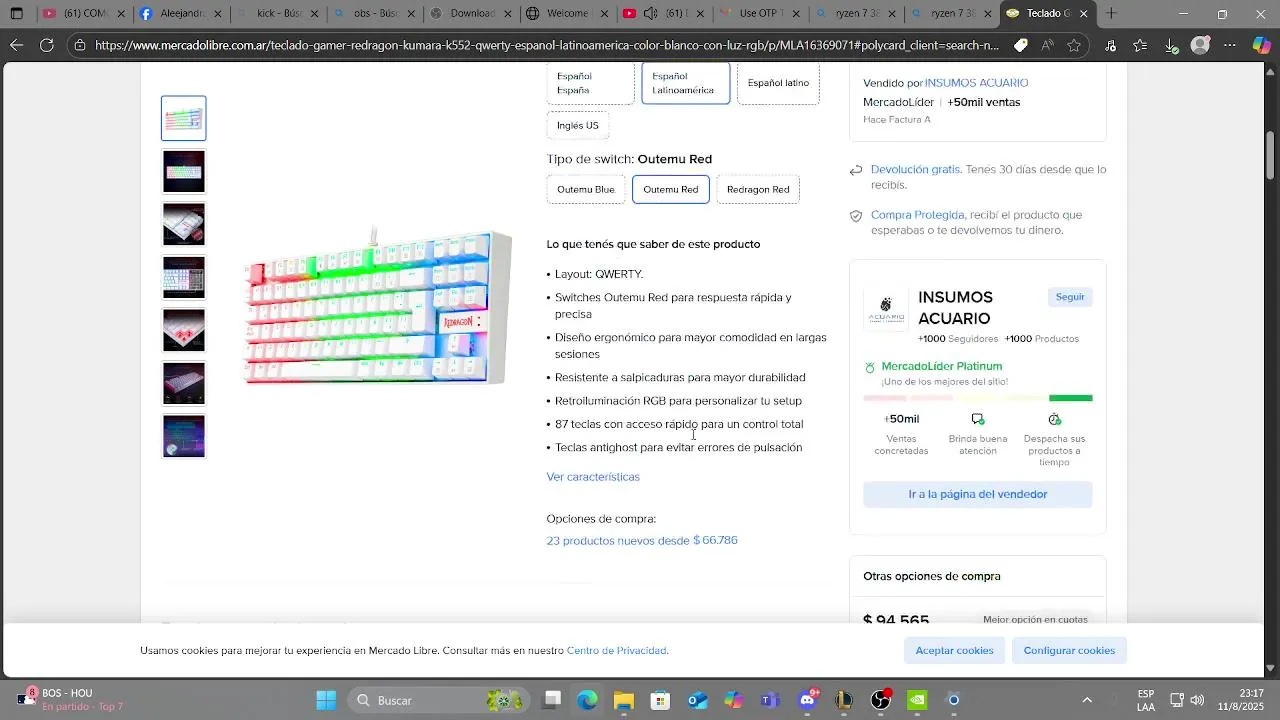Open the Copilot sidebar icon
This screenshot has width=1280, height=720.
tap(1261, 45)
